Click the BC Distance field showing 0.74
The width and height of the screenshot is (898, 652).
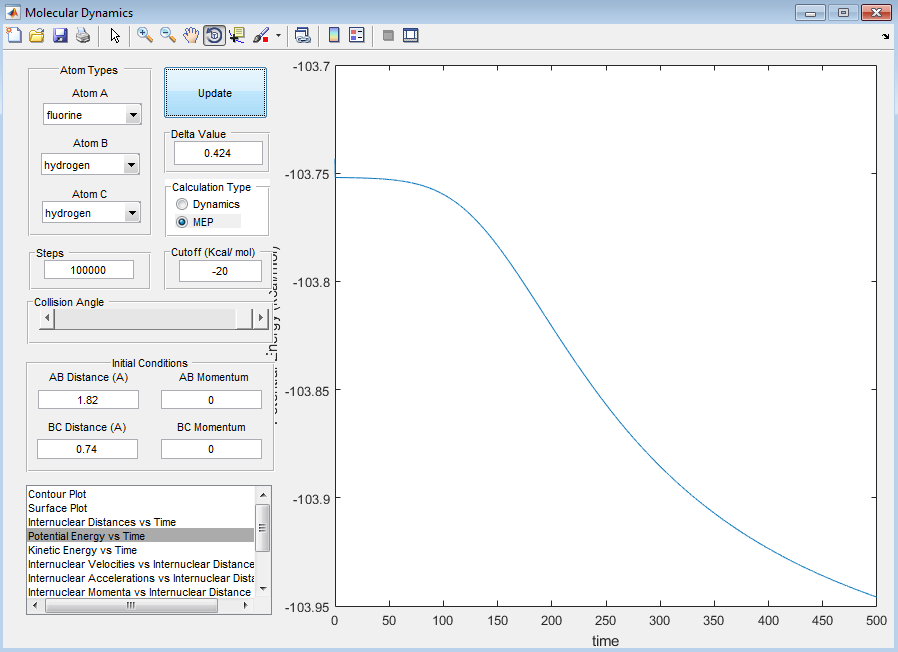87,449
